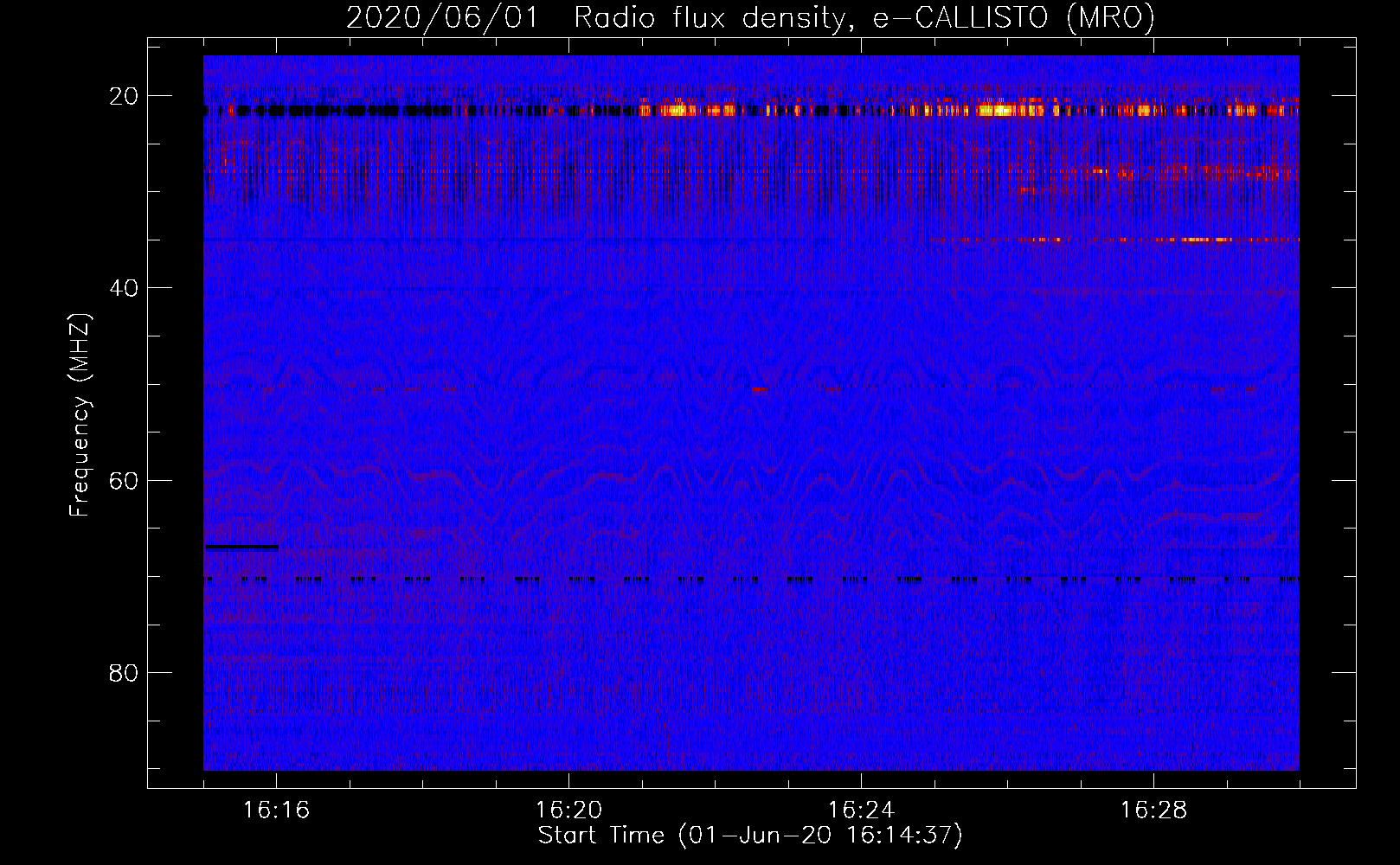Click the 16:20 time tick label
Screen dimensions: 1400x865
(568, 811)
